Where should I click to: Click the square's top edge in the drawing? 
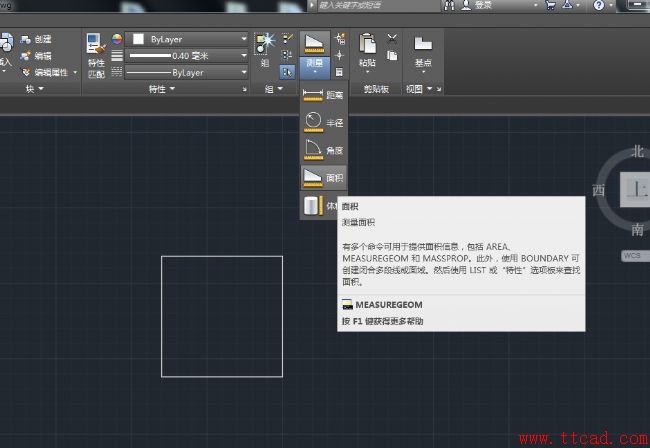point(222,257)
